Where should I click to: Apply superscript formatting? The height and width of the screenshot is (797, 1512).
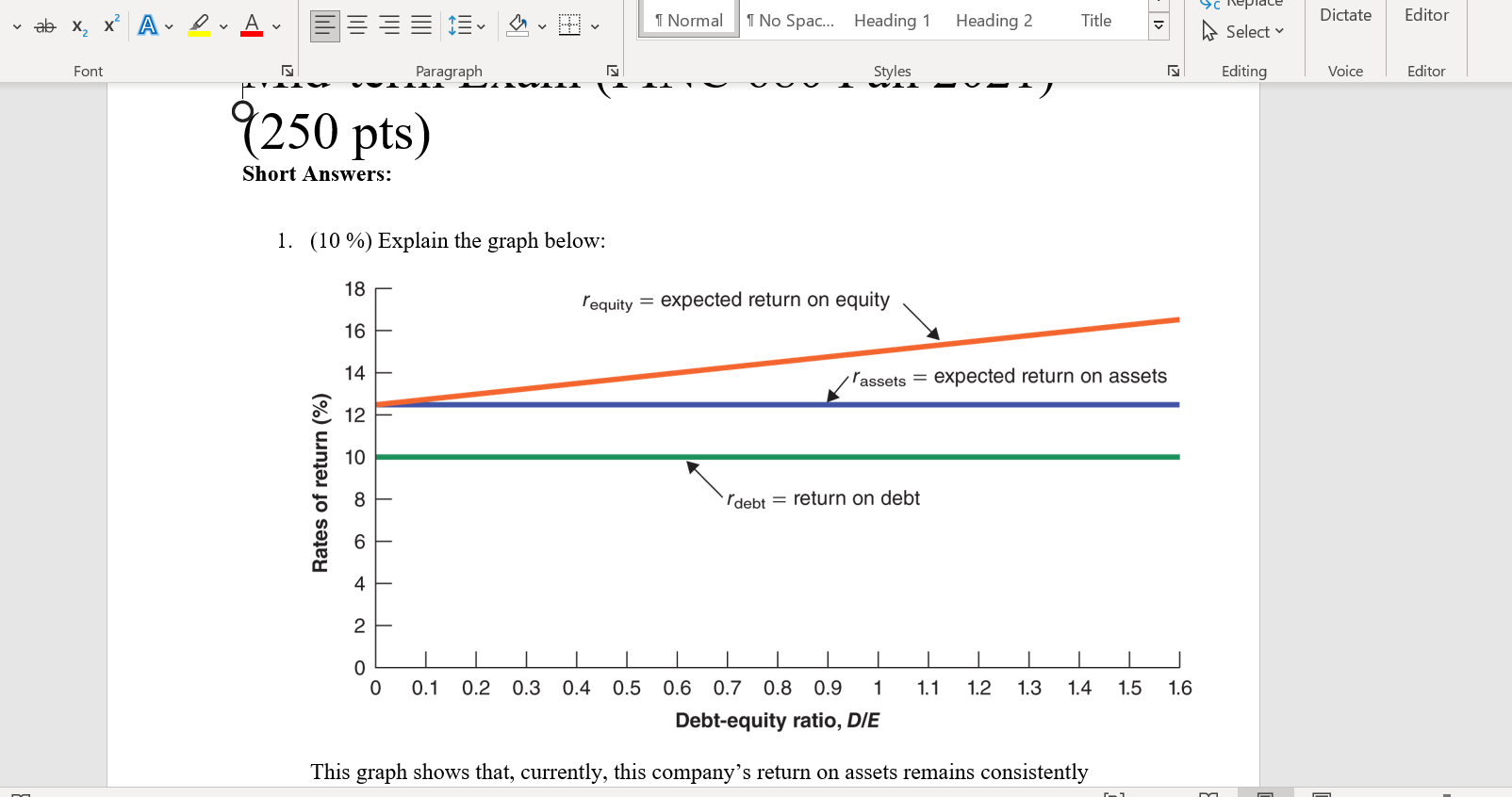111,25
